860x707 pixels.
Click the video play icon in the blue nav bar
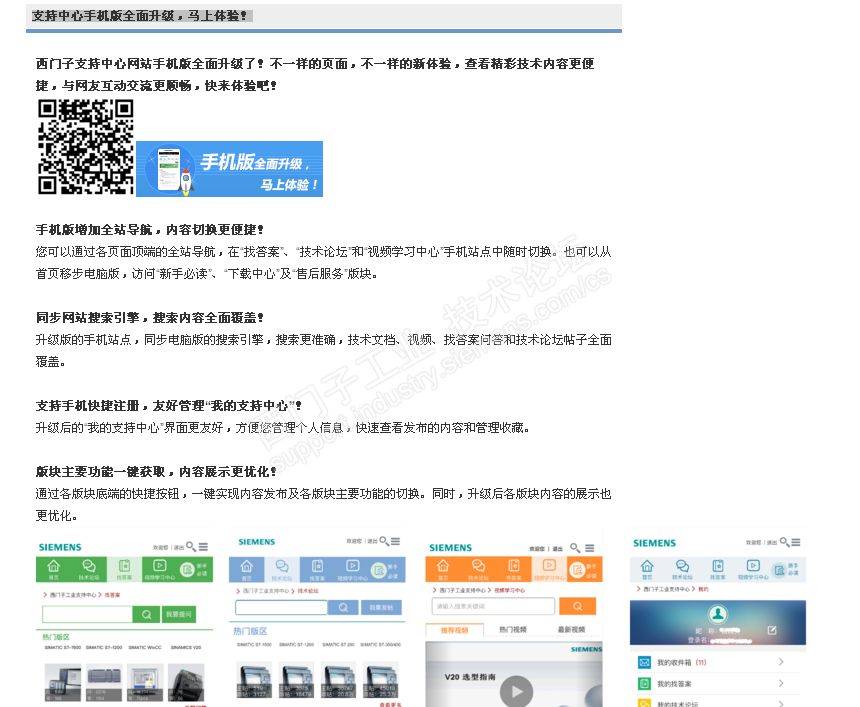coord(353,565)
